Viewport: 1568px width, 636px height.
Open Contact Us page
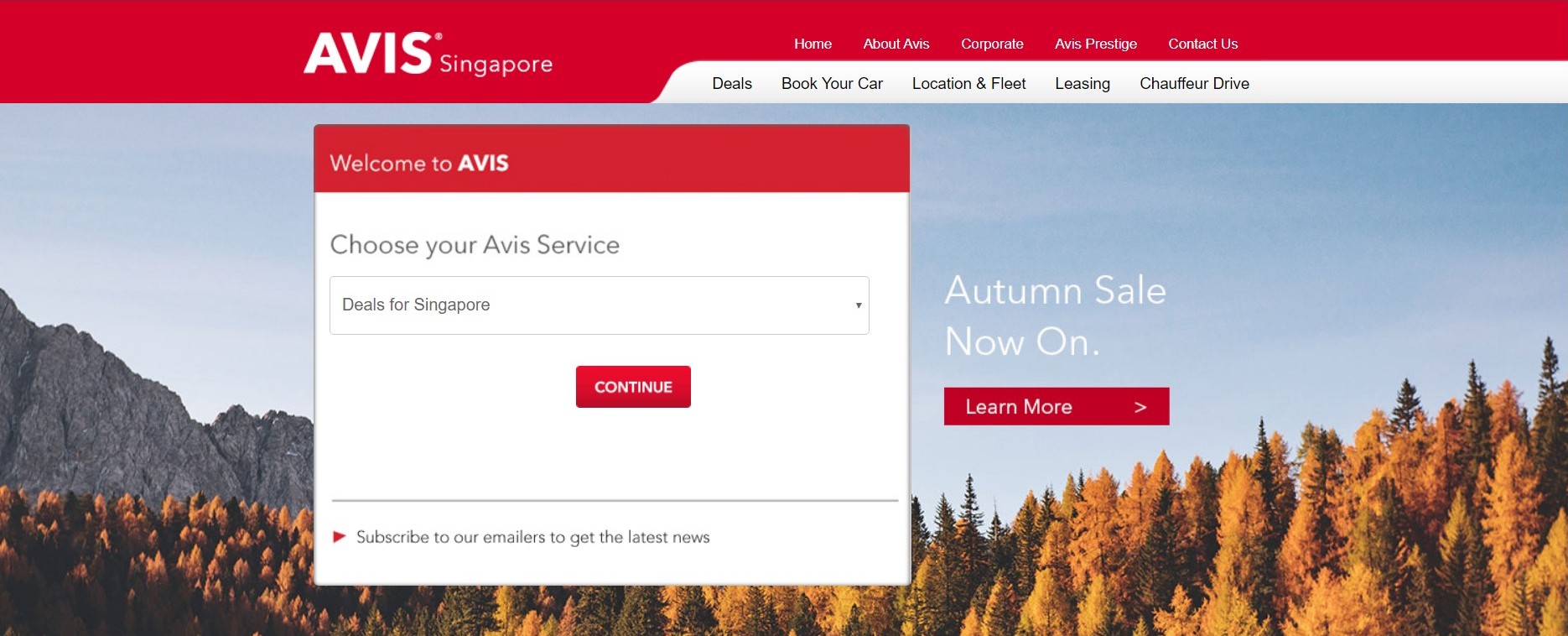pos(1203,44)
